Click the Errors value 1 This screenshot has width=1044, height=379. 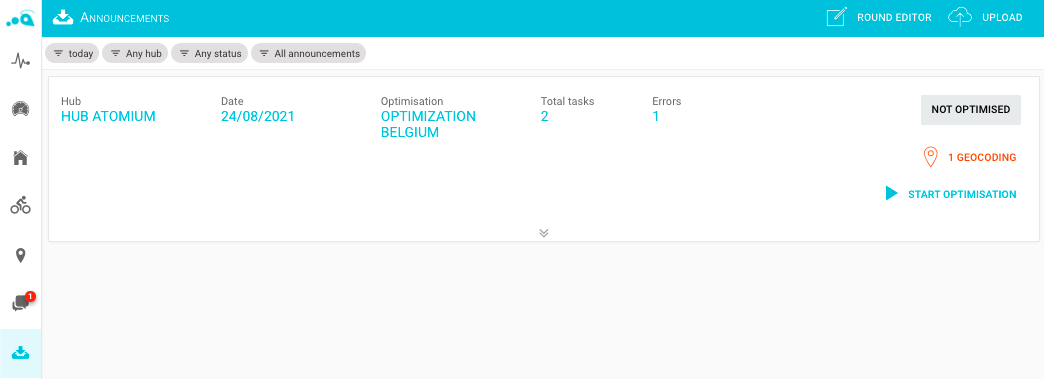tap(656, 117)
